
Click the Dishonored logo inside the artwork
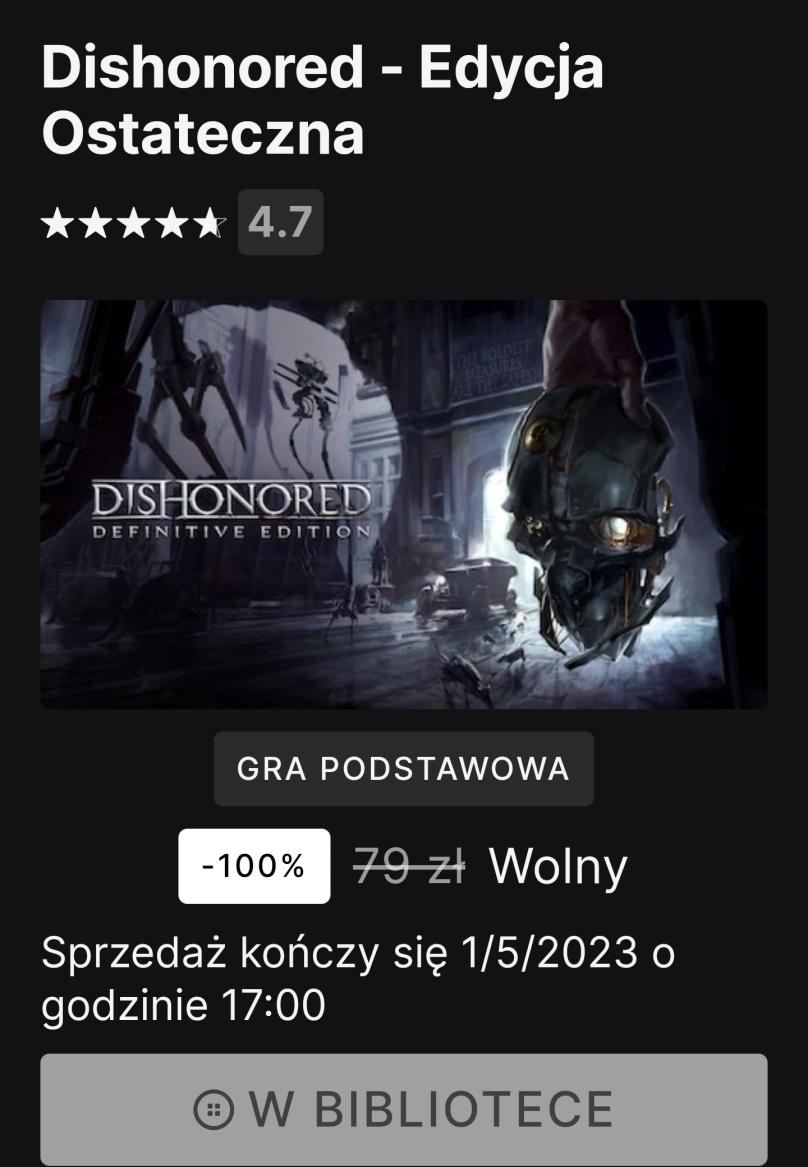pos(231,510)
